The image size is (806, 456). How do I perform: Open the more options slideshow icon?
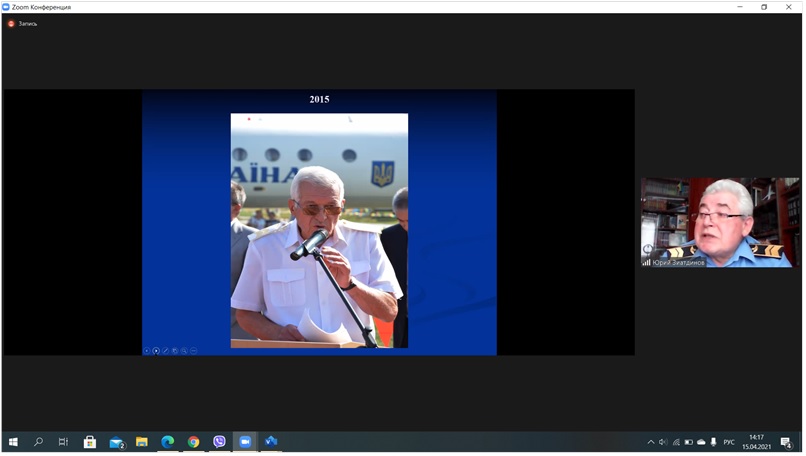193,351
